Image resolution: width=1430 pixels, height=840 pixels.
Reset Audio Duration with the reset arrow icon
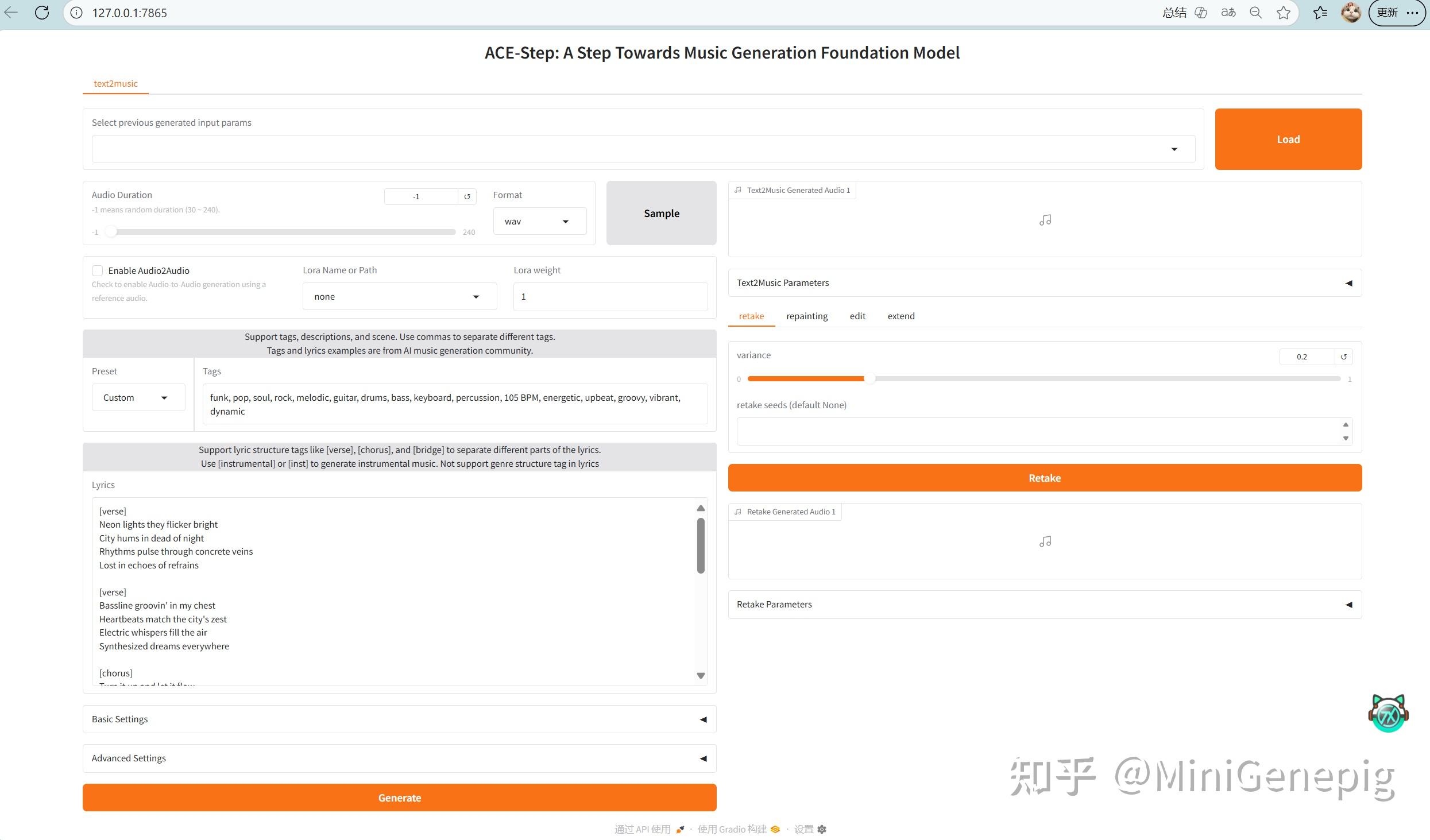click(x=467, y=196)
